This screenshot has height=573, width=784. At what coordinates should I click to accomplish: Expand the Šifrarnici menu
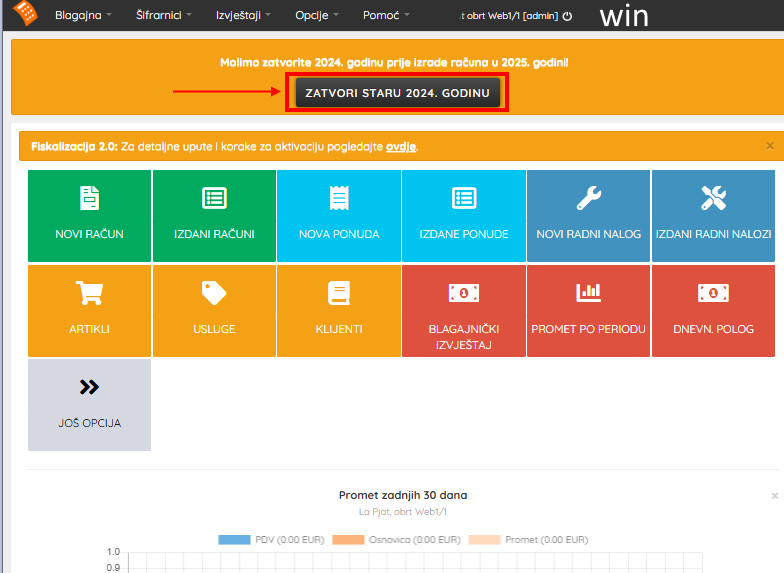(164, 15)
